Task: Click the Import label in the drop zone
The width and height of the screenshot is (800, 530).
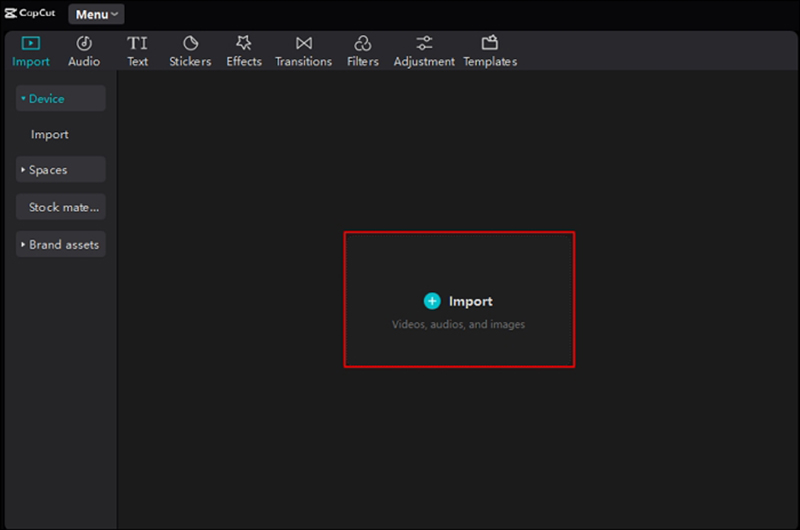Action: 470,301
